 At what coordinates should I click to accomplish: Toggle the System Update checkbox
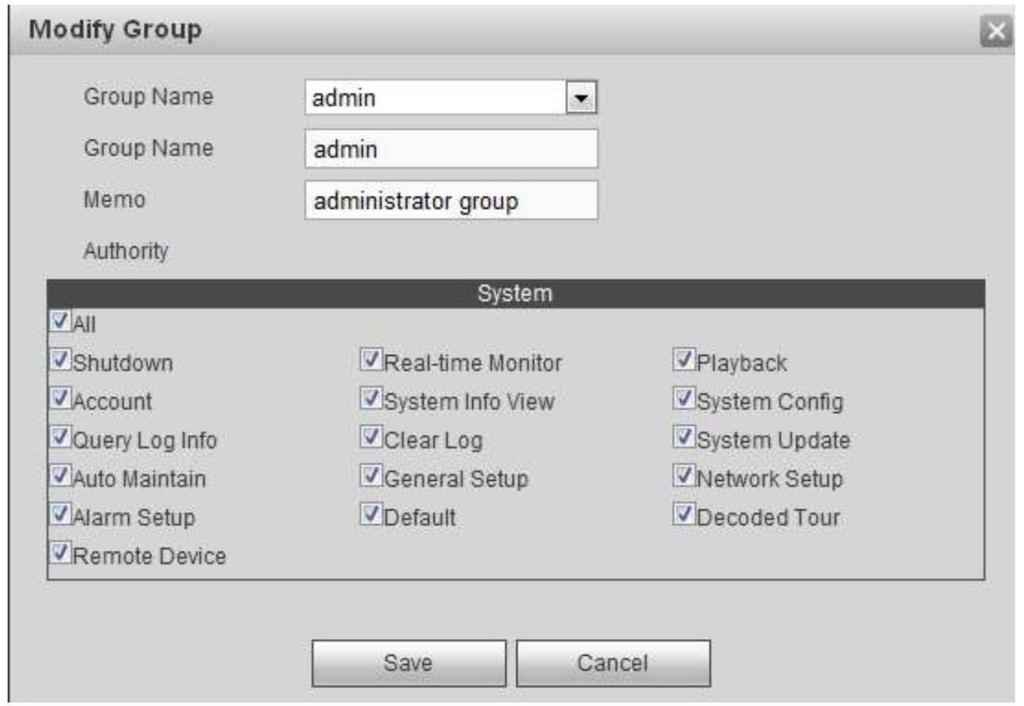[x=684, y=436]
